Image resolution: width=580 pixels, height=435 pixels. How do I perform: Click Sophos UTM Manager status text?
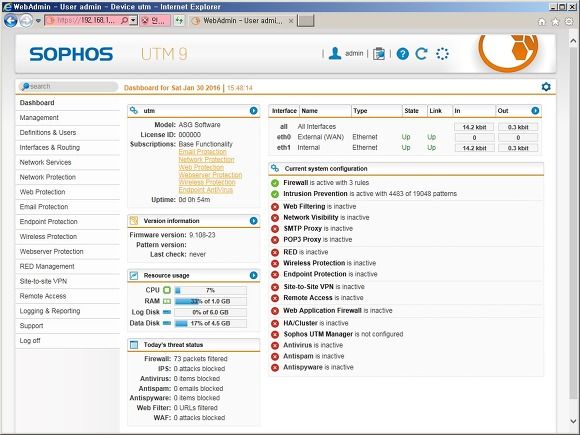343,334
